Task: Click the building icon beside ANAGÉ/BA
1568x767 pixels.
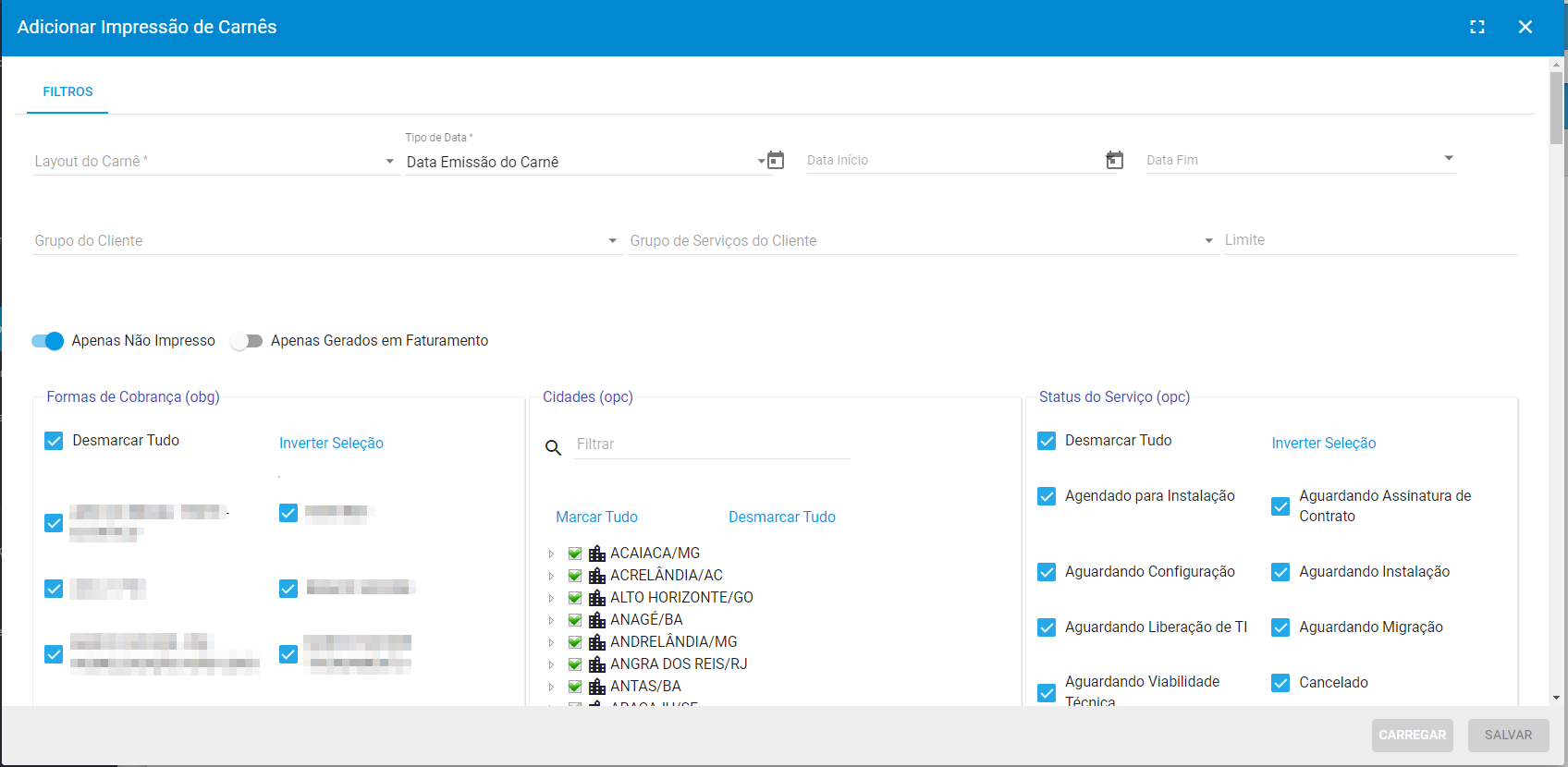Action: pyautogui.click(x=597, y=620)
